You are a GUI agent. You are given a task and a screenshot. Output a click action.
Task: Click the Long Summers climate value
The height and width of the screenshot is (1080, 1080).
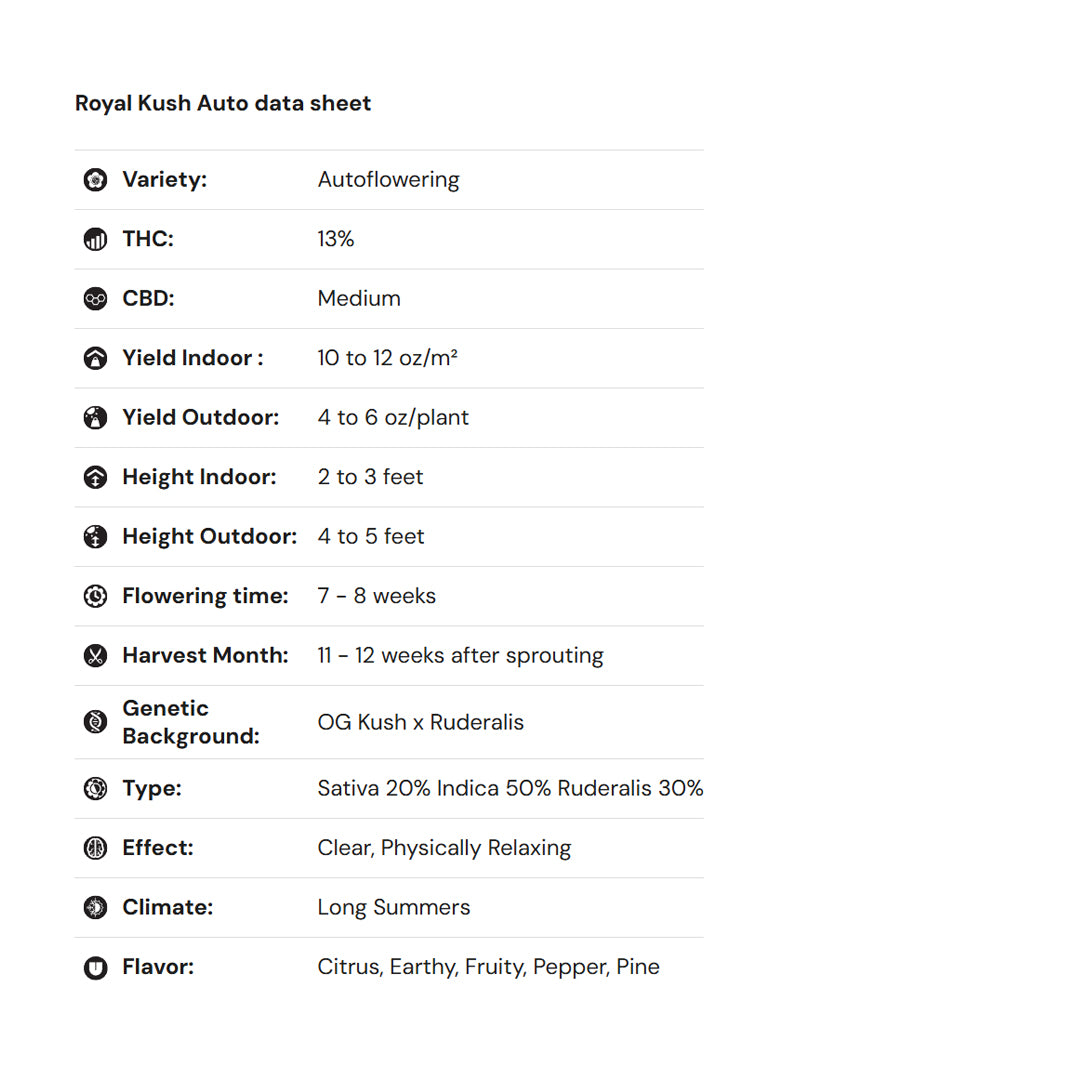coord(393,907)
